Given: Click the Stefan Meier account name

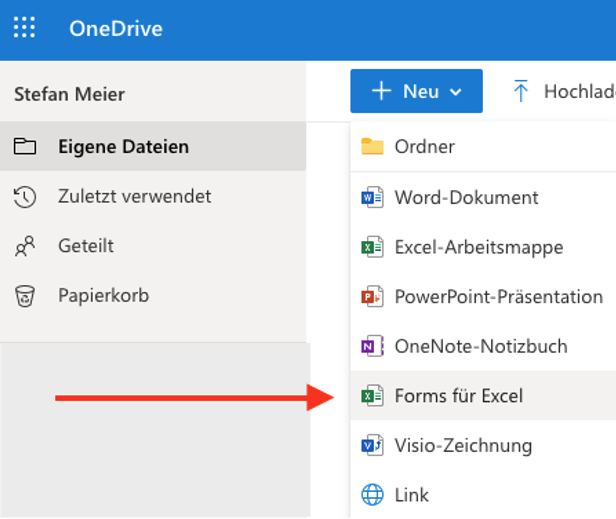Looking at the screenshot, I should [69, 94].
